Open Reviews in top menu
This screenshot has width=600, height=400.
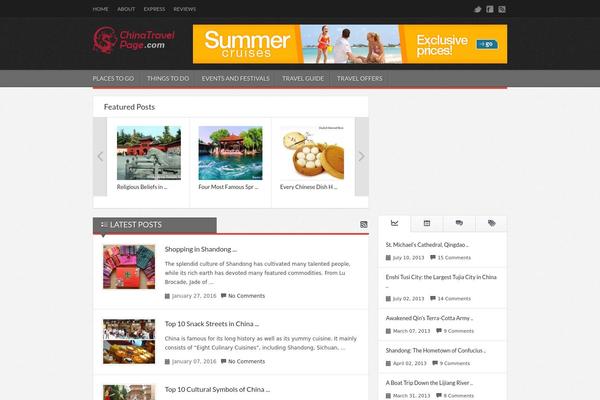point(185,9)
